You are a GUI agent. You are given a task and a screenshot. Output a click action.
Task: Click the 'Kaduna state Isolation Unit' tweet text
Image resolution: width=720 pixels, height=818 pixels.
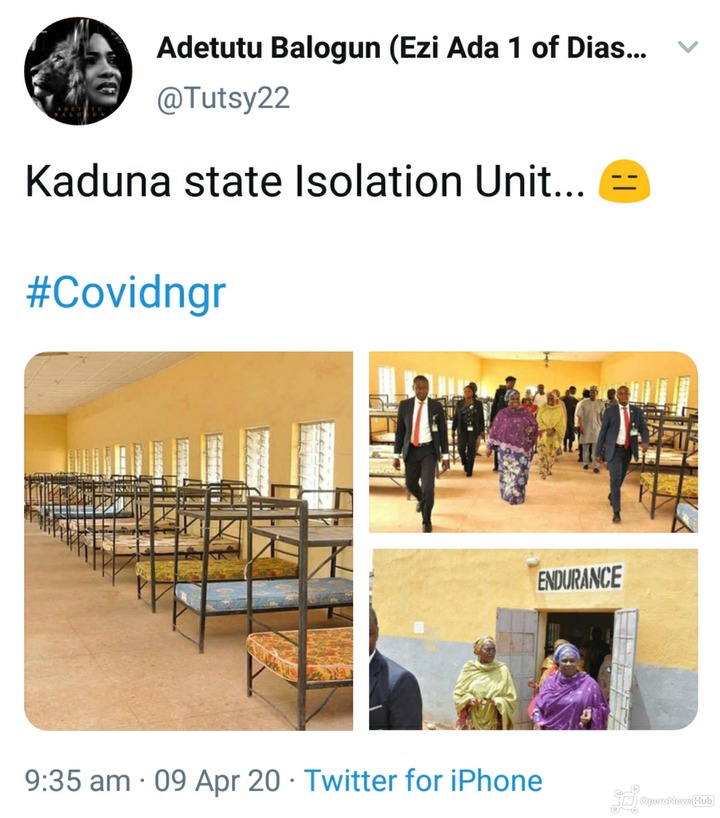(x=305, y=182)
